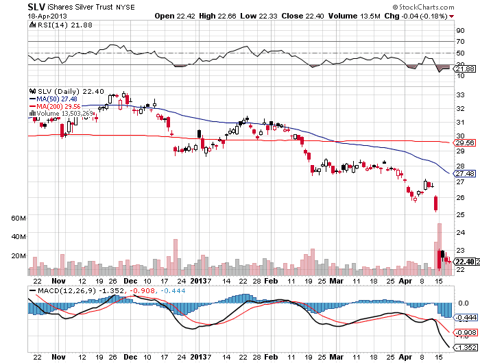Click the red down-arrow beside the Chg value
Viewport: 480px width, 363px height.
tap(451, 16)
